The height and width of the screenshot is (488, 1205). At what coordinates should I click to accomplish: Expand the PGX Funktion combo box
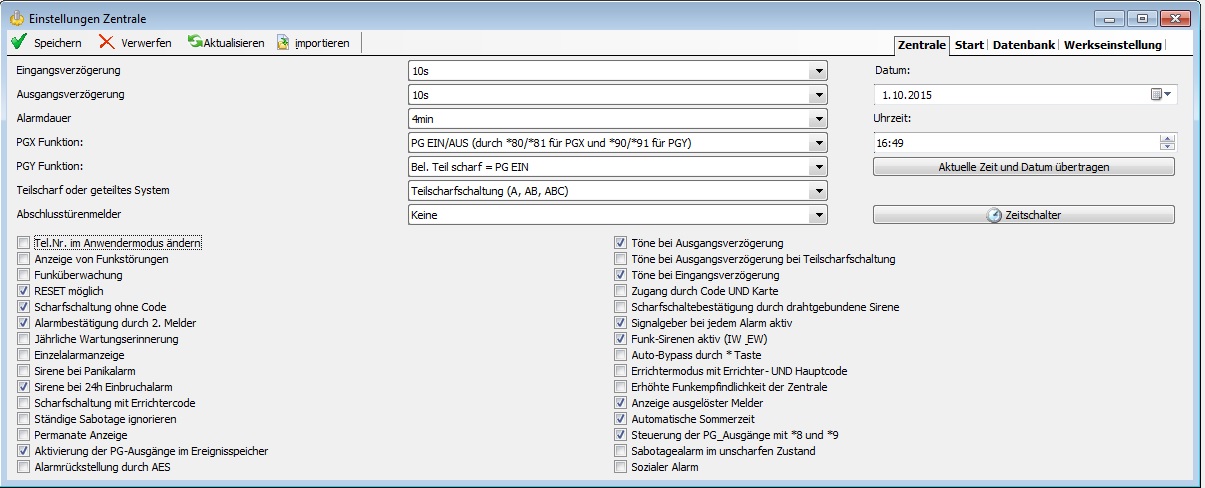click(819, 143)
